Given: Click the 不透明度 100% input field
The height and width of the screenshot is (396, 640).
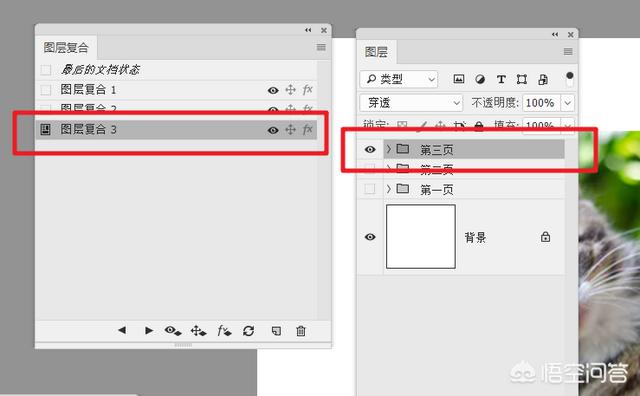Looking at the screenshot, I should (542, 103).
